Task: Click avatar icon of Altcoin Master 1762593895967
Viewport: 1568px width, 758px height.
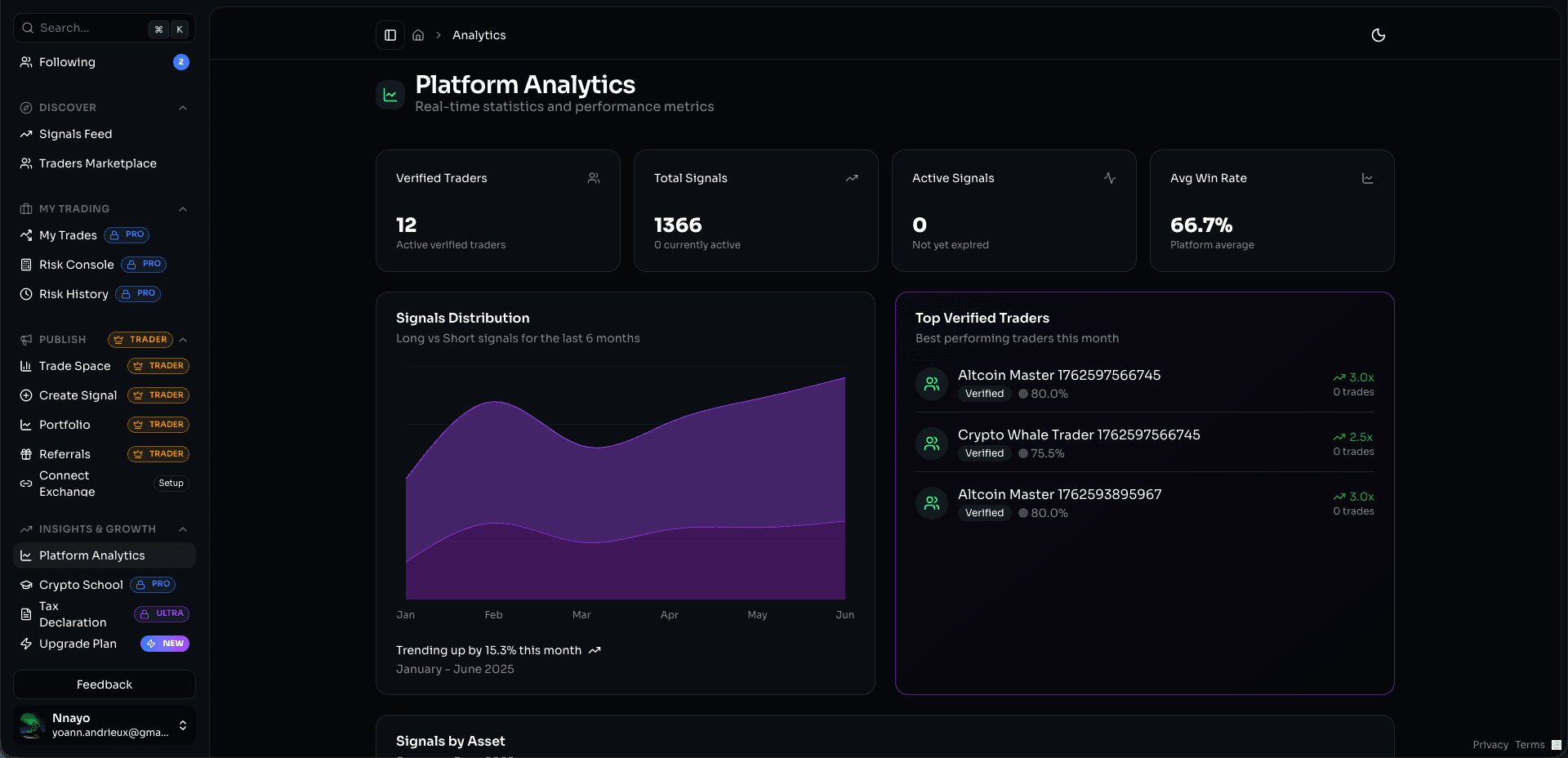Action: coord(932,503)
